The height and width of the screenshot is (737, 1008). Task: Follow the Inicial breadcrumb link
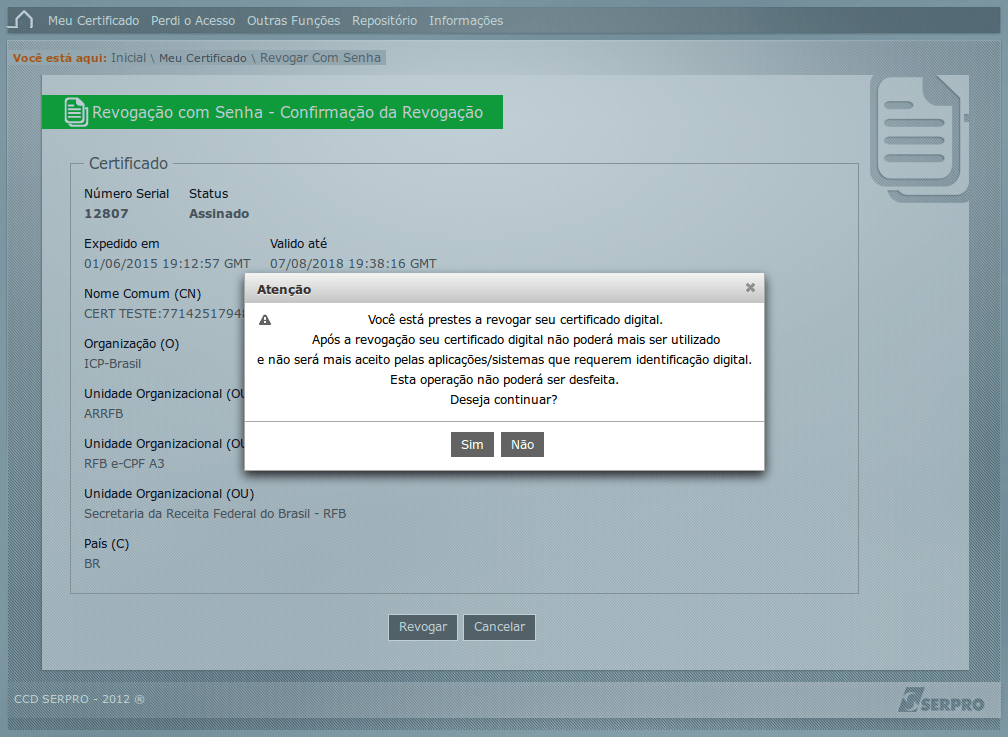tap(129, 58)
